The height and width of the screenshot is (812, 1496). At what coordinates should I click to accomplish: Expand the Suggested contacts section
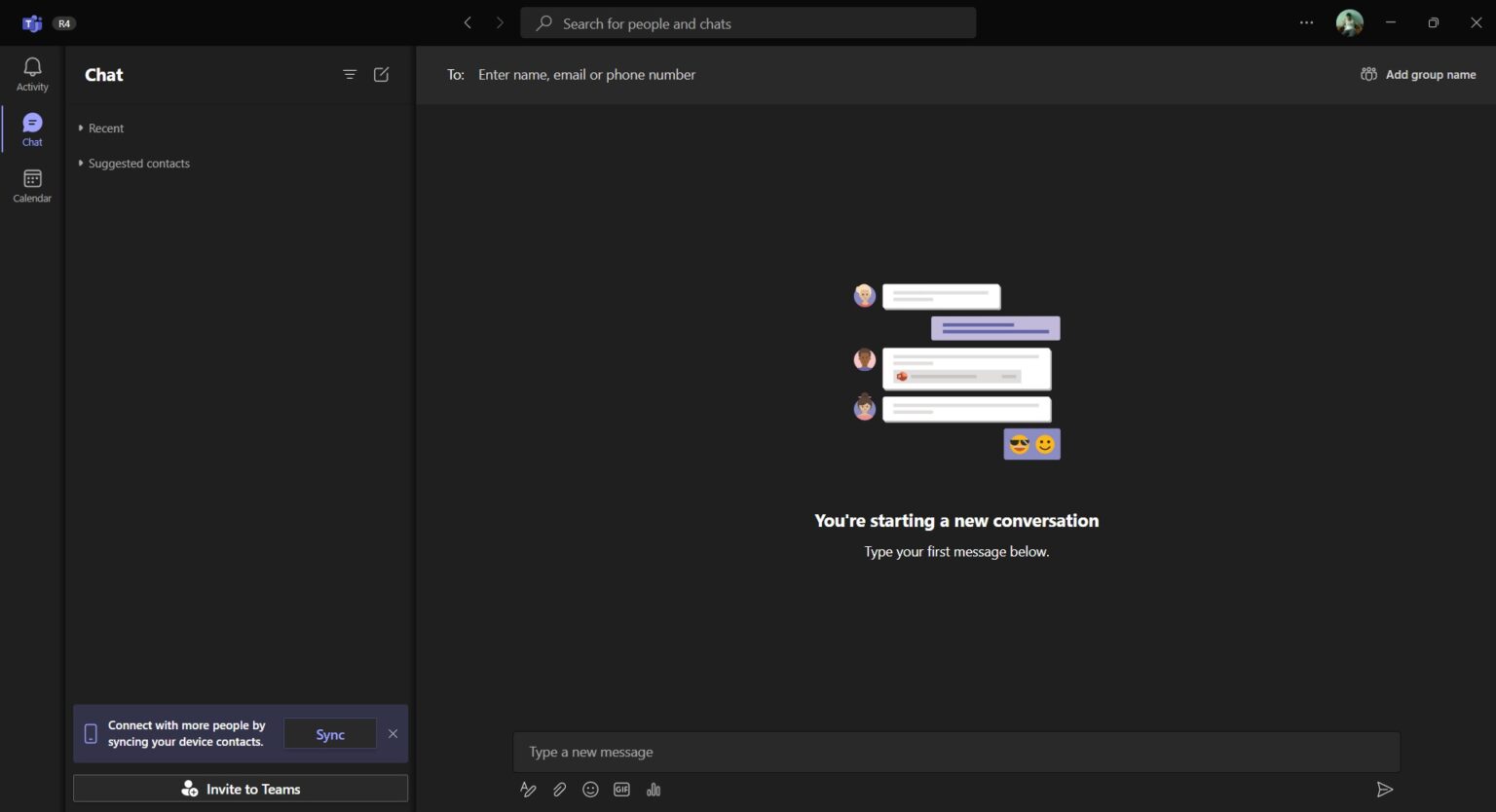pos(133,163)
